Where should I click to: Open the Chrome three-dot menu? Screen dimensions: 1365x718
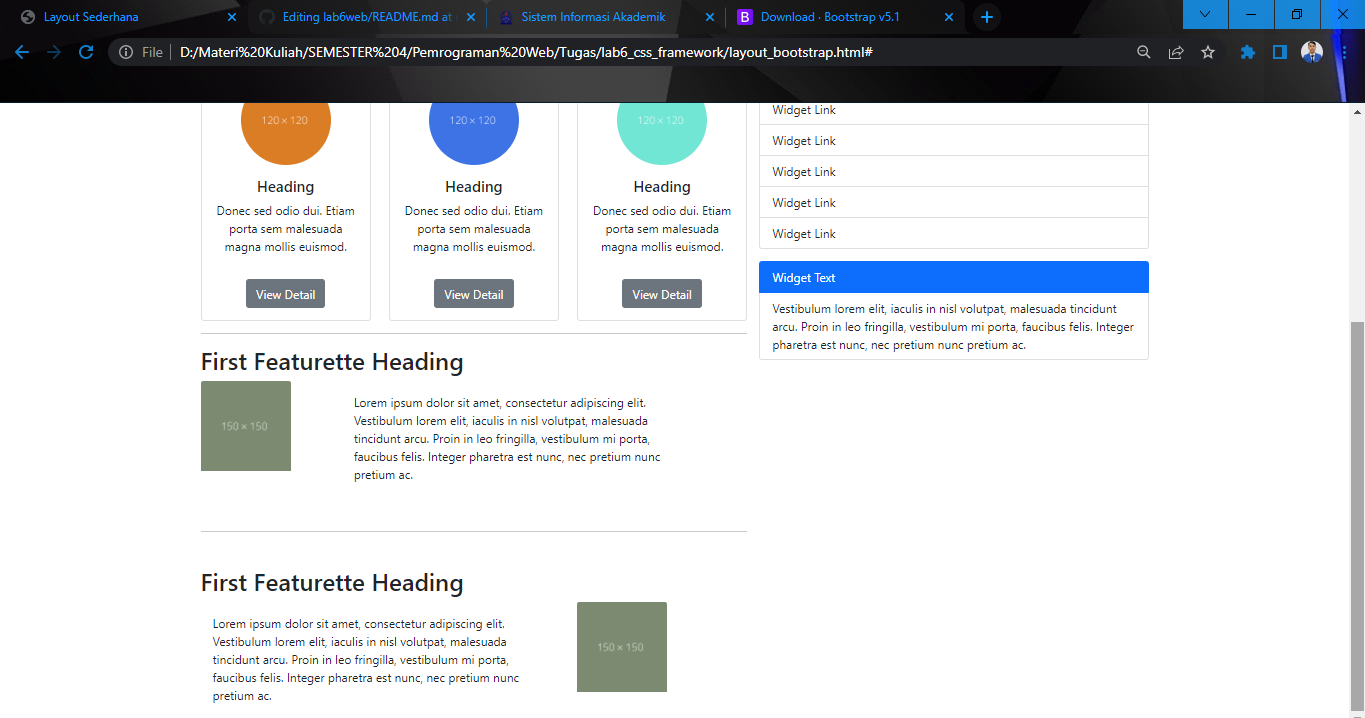coord(1345,50)
